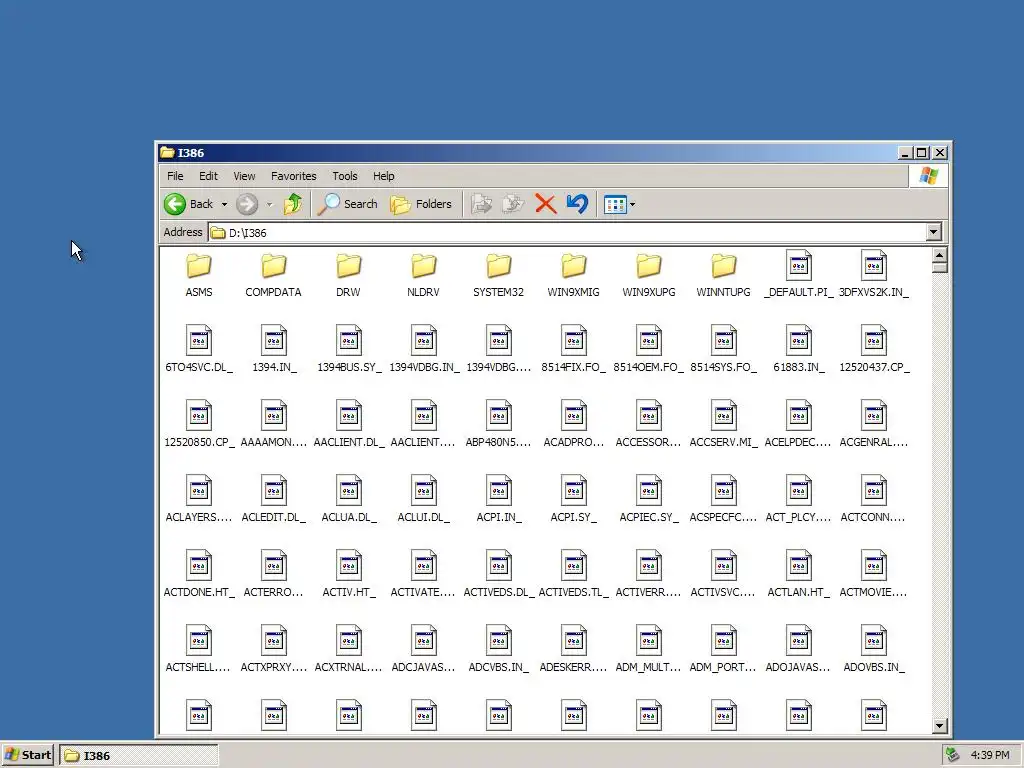
Task: Select the 12520850.CP_ file
Action: coord(199,424)
